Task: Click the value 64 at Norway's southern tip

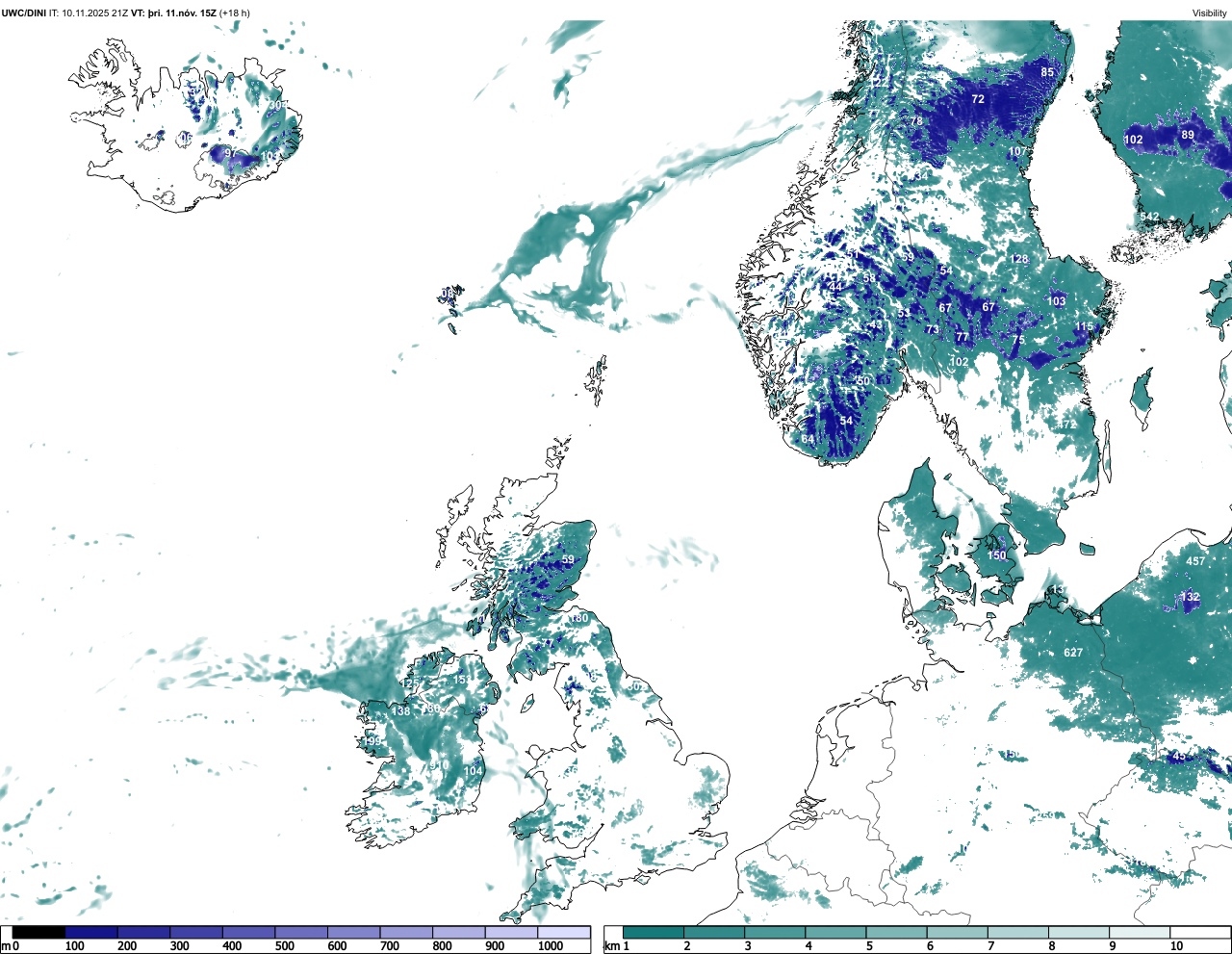Action: (x=808, y=439)
